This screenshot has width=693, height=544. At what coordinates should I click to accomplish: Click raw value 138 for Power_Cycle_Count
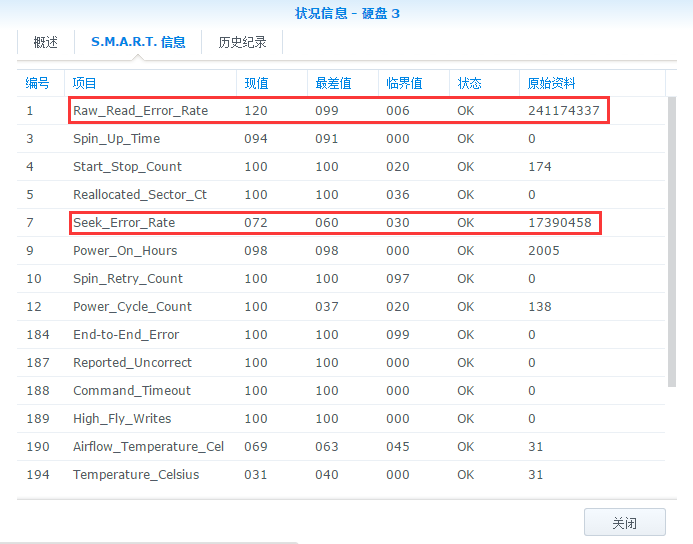[540, 307]
